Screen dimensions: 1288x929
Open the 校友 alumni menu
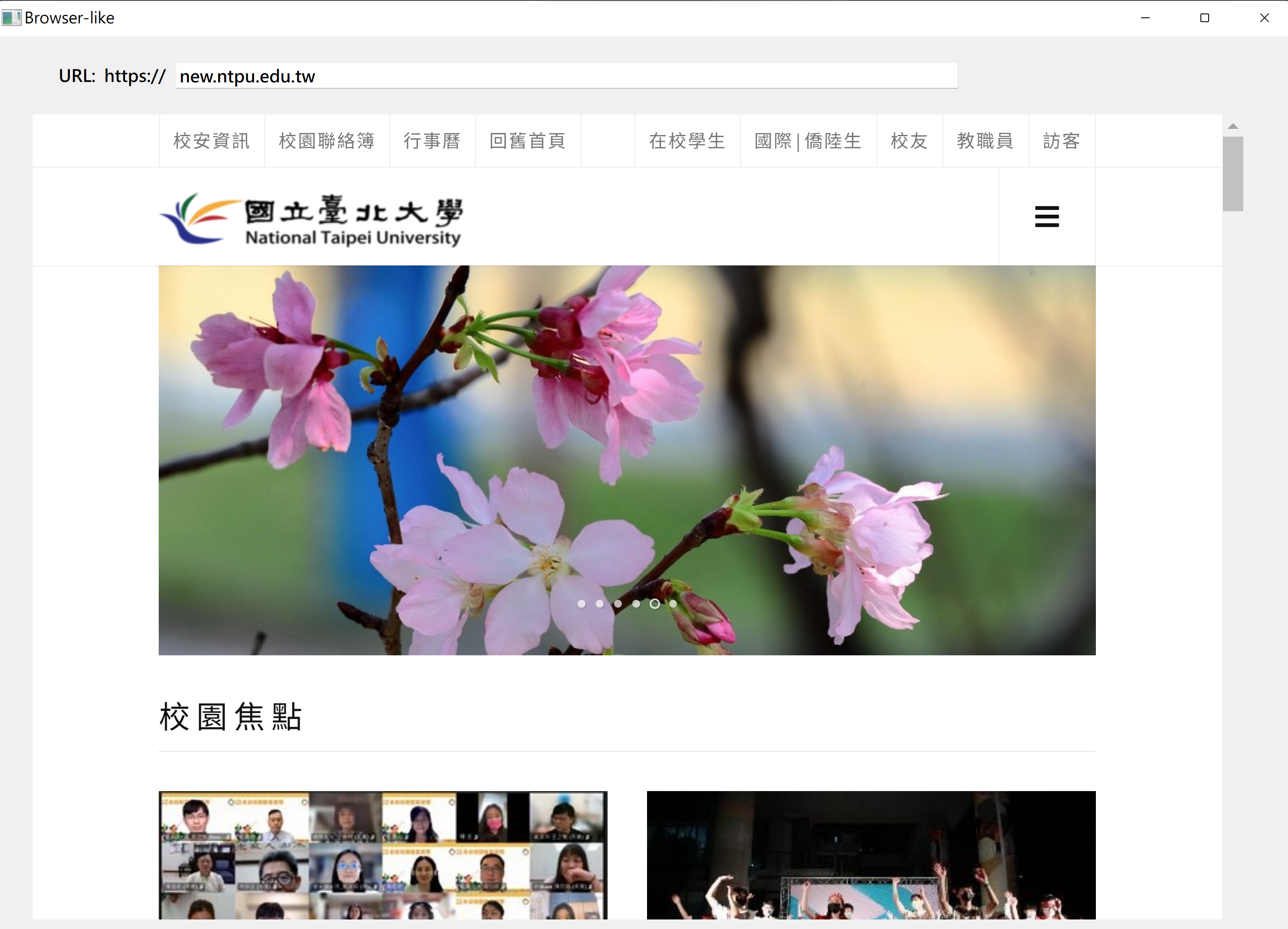pyautogui.click(x=909, y=141)
